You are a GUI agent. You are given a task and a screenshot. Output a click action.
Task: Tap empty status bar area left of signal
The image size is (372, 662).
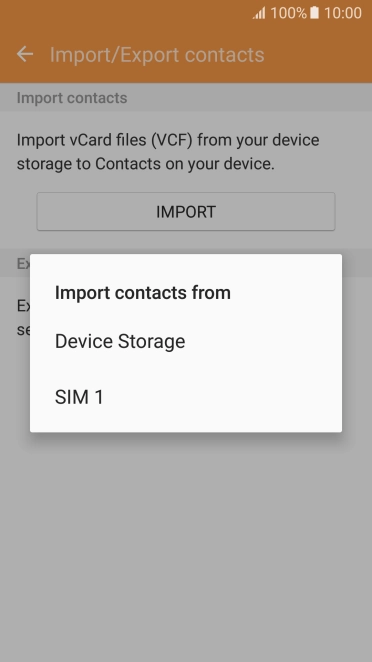(x=125, y=13)
